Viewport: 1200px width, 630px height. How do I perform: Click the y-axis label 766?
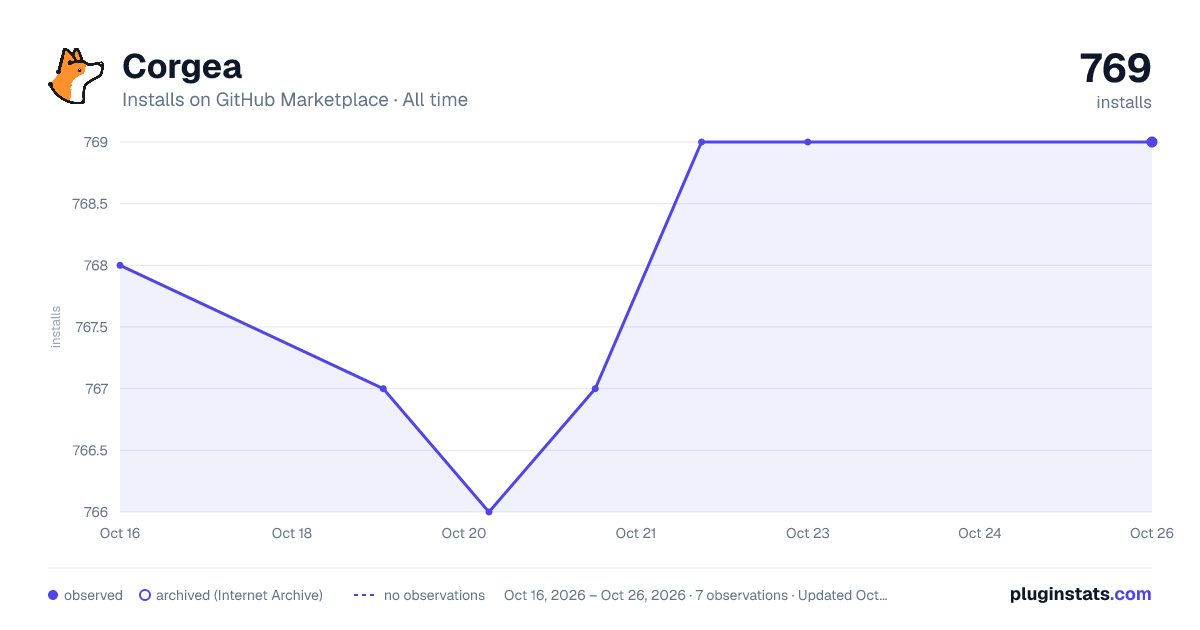(96, 512)
